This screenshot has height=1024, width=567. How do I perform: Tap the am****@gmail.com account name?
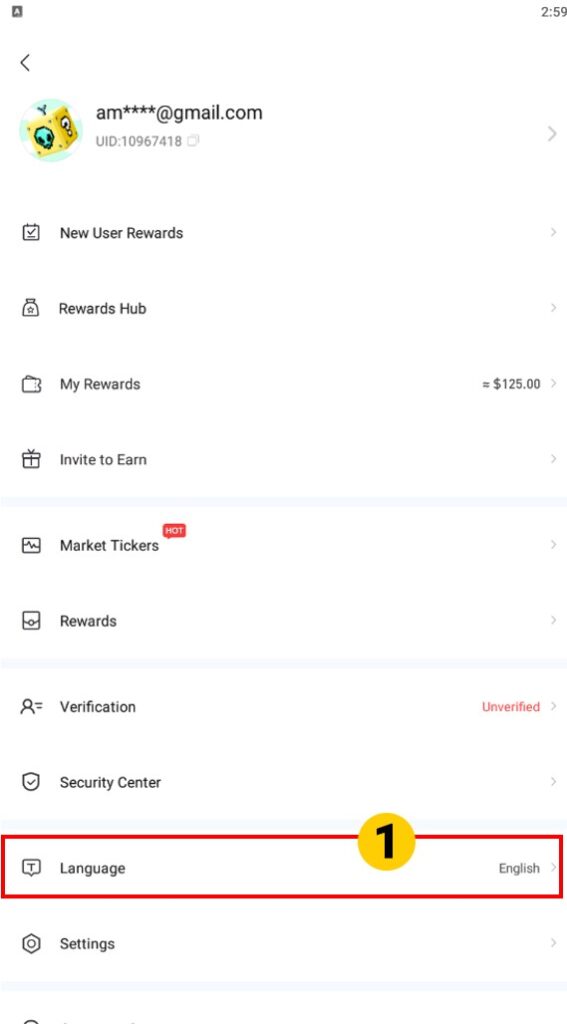[x=179, y=112]
